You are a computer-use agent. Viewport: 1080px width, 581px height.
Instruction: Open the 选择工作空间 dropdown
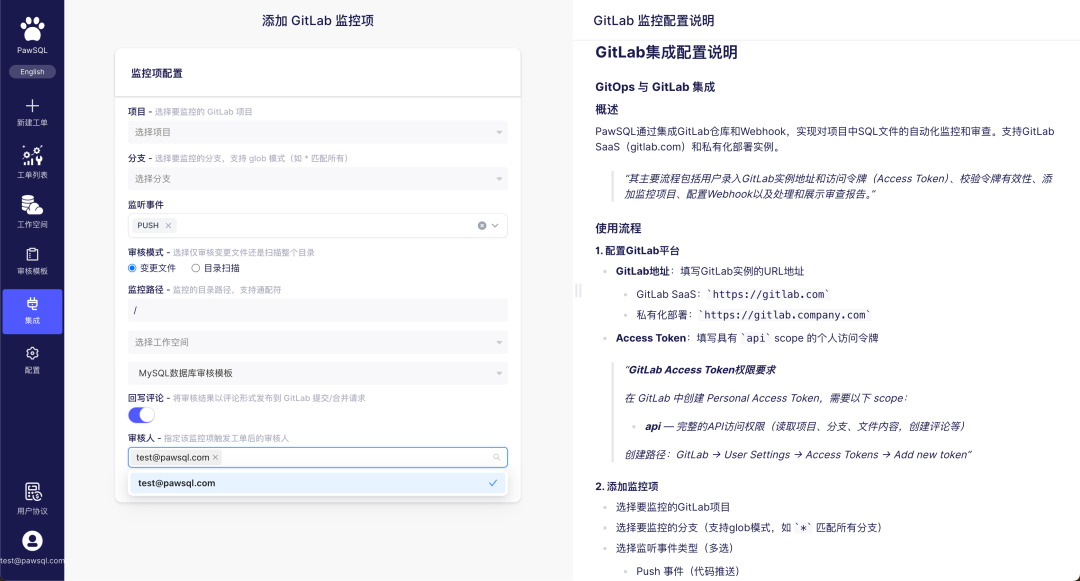pyautogui.click(x=318, y=342)
